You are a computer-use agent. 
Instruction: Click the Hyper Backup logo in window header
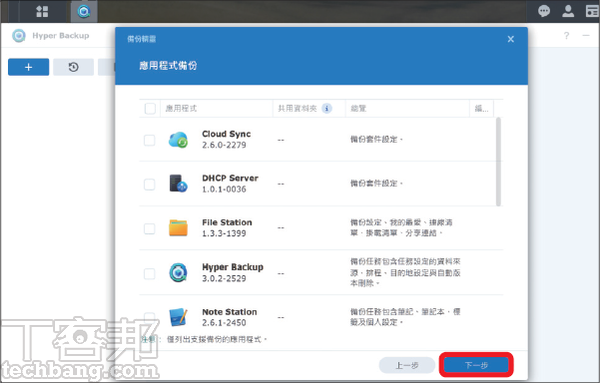click(19, 36)
